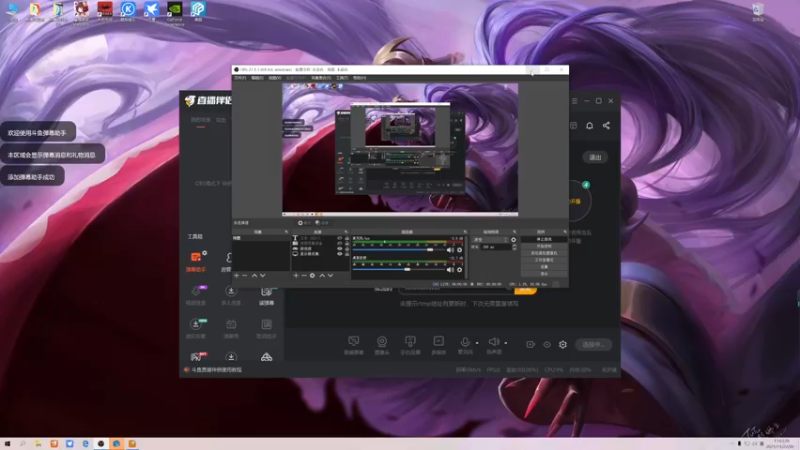Viewport: 800px width, 450px height.
Task: Click 停止推流 in OBS controls
Action: click(544, 239)
